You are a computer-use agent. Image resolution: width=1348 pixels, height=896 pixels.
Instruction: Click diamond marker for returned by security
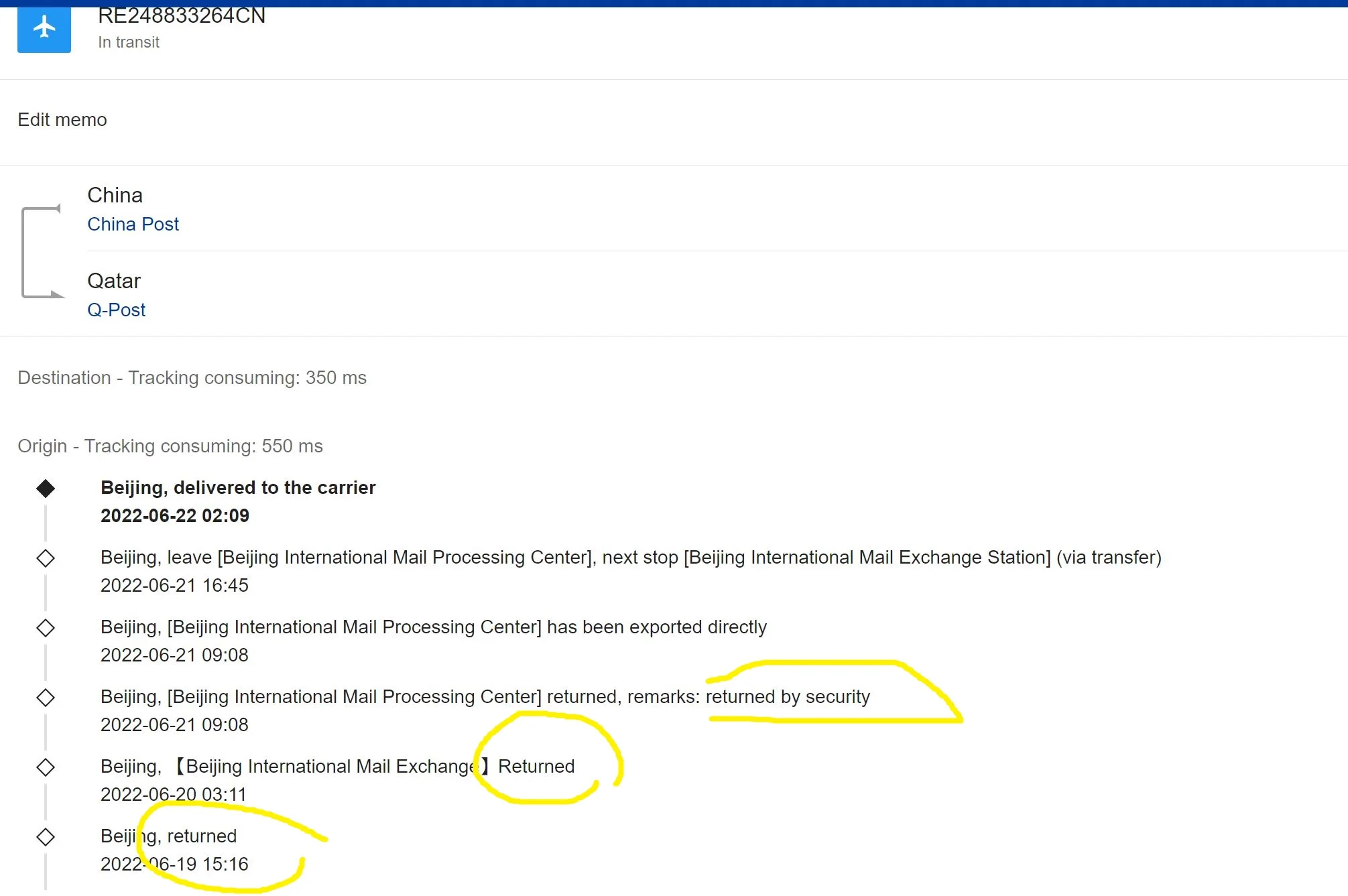point(46,698)
